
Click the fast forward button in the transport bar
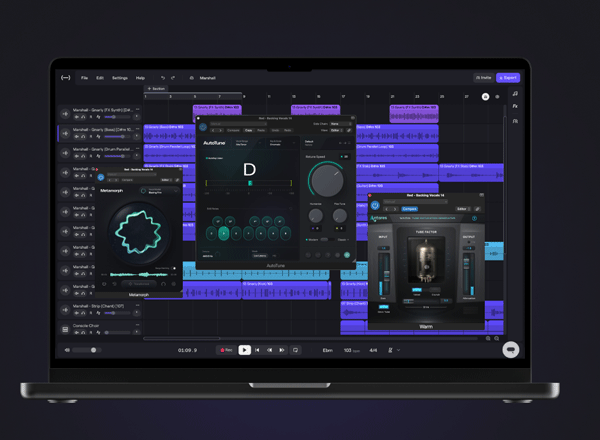coord(282,350)
